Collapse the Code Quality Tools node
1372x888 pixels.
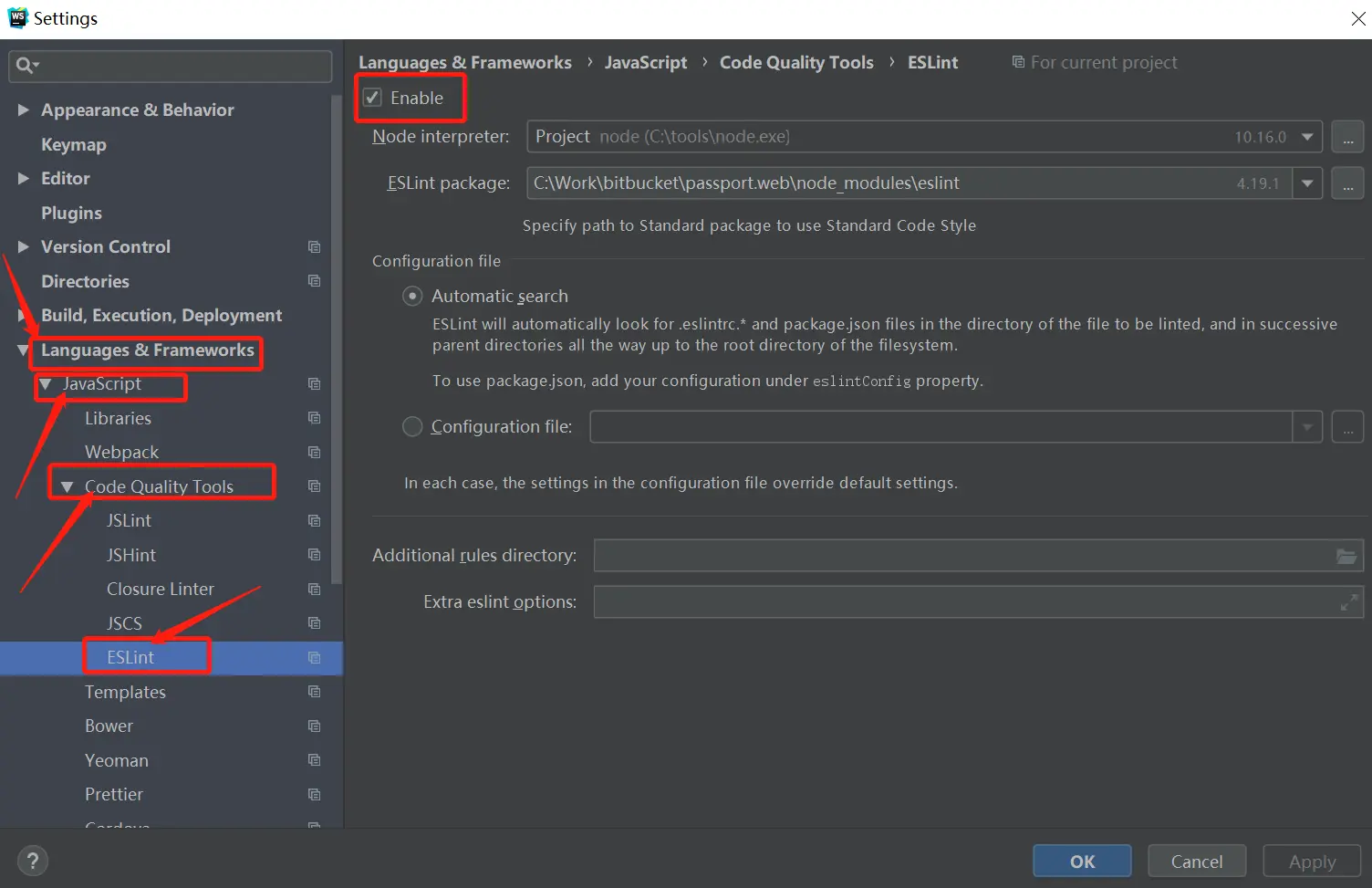68,486
